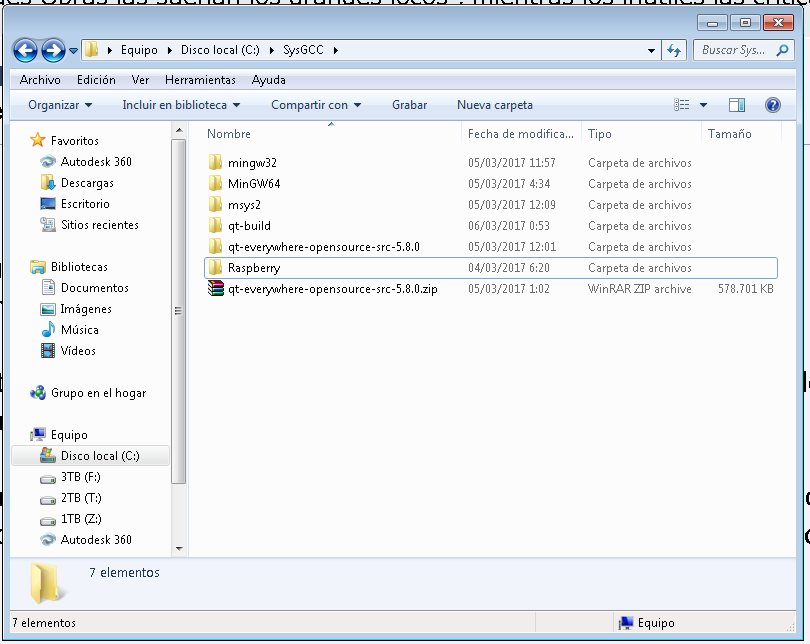Click the 578.701 KB size value
810x644 pixels.
pyautogui.click(x=745, y=289)
